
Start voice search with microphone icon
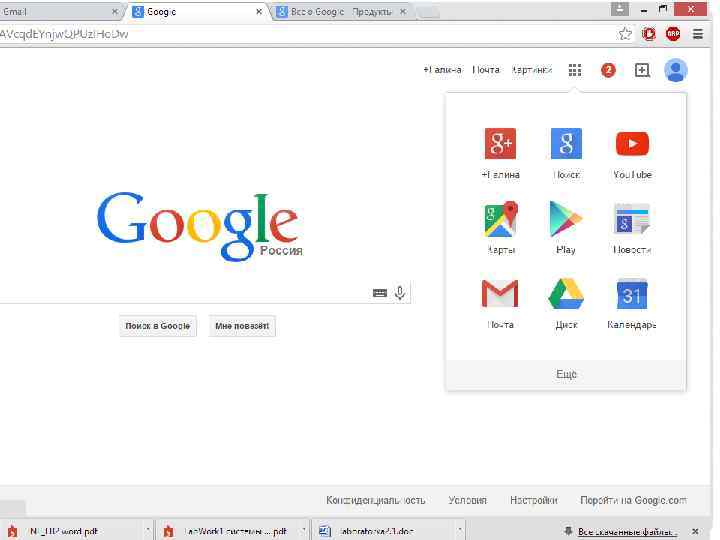pyautogui.click(x=400, y=292)
